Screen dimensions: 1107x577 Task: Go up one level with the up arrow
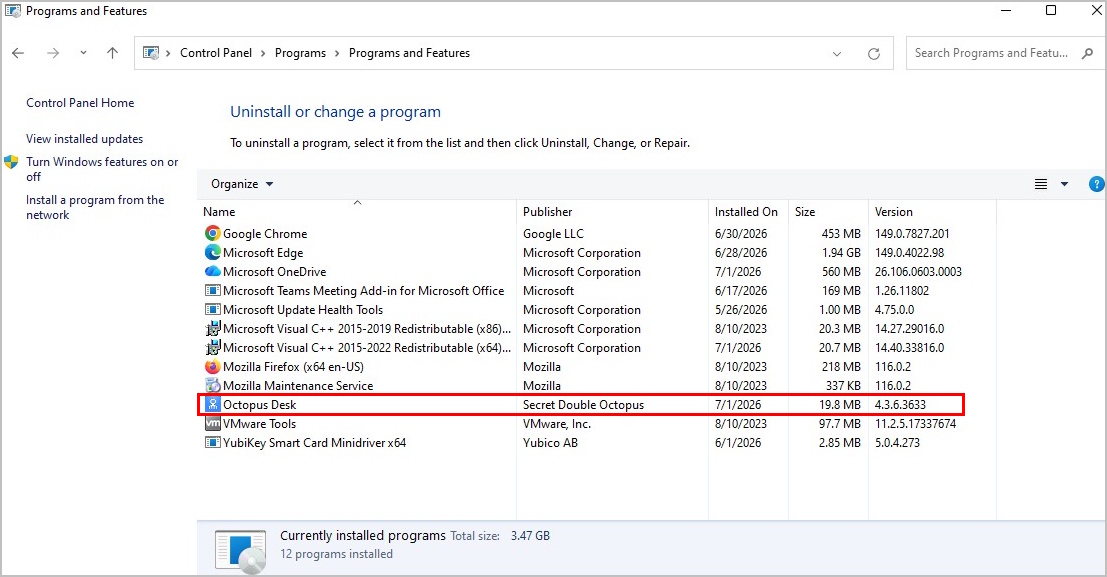112,53
